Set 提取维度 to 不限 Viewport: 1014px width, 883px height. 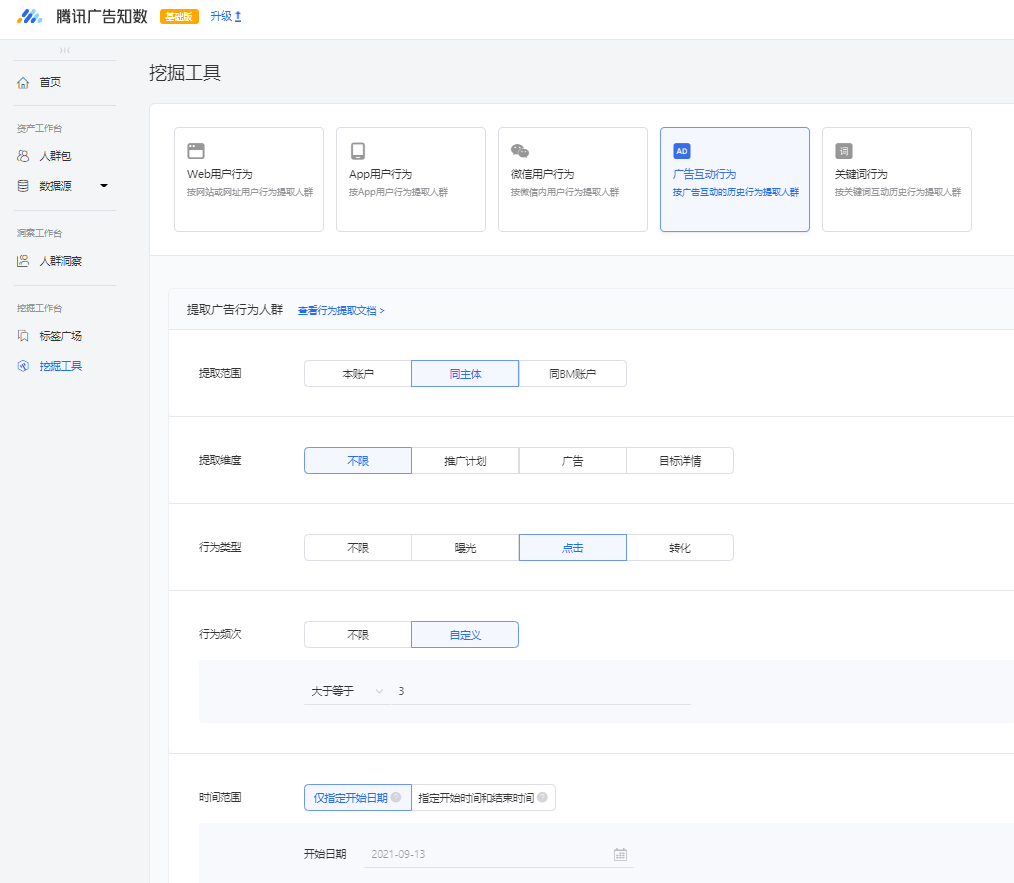click(358, 461)
